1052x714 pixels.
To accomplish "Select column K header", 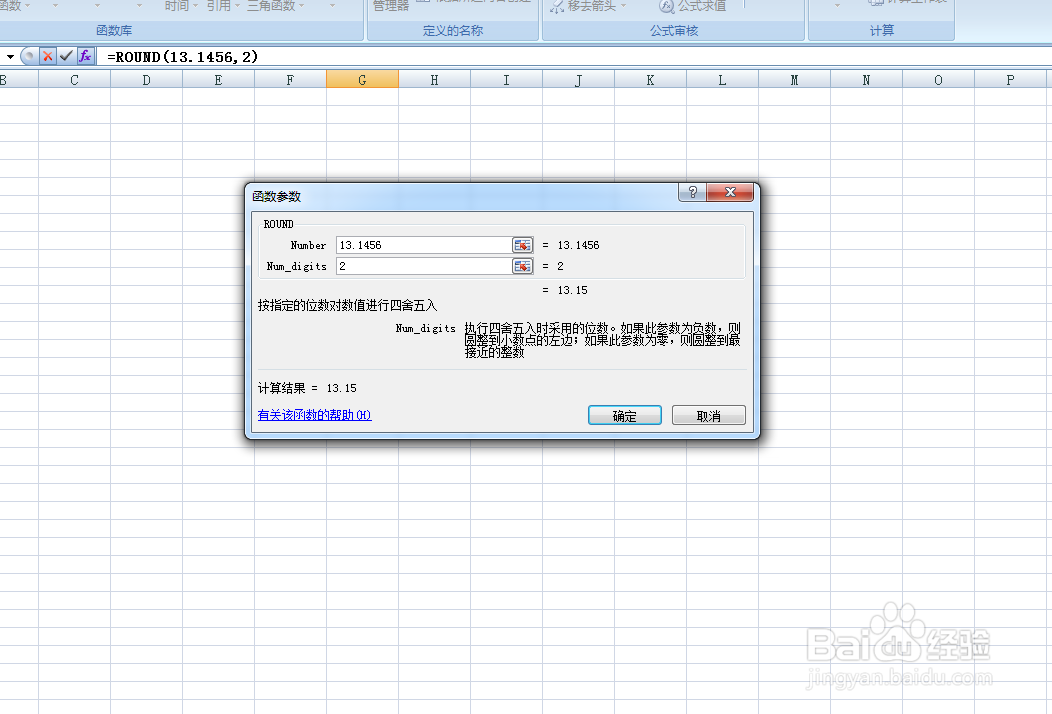I will click(650, 80).
